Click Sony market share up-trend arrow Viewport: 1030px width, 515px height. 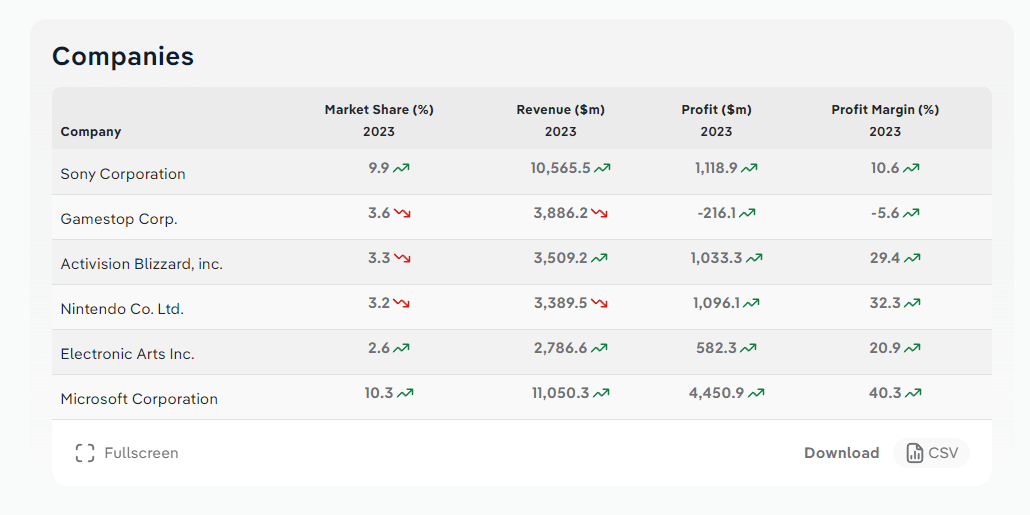[402, 169]
